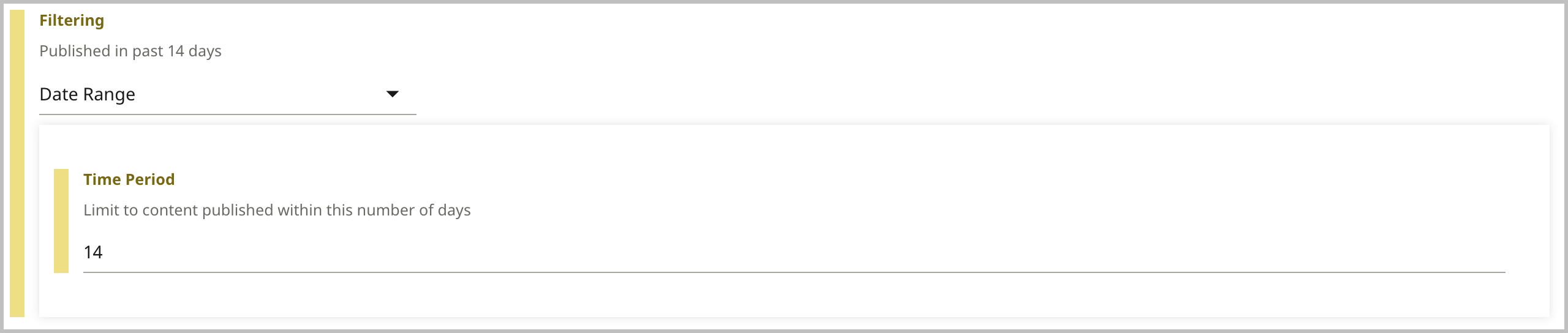Click the word 'days' in filtering summary
1568x333 pixels.
point(205,51)
